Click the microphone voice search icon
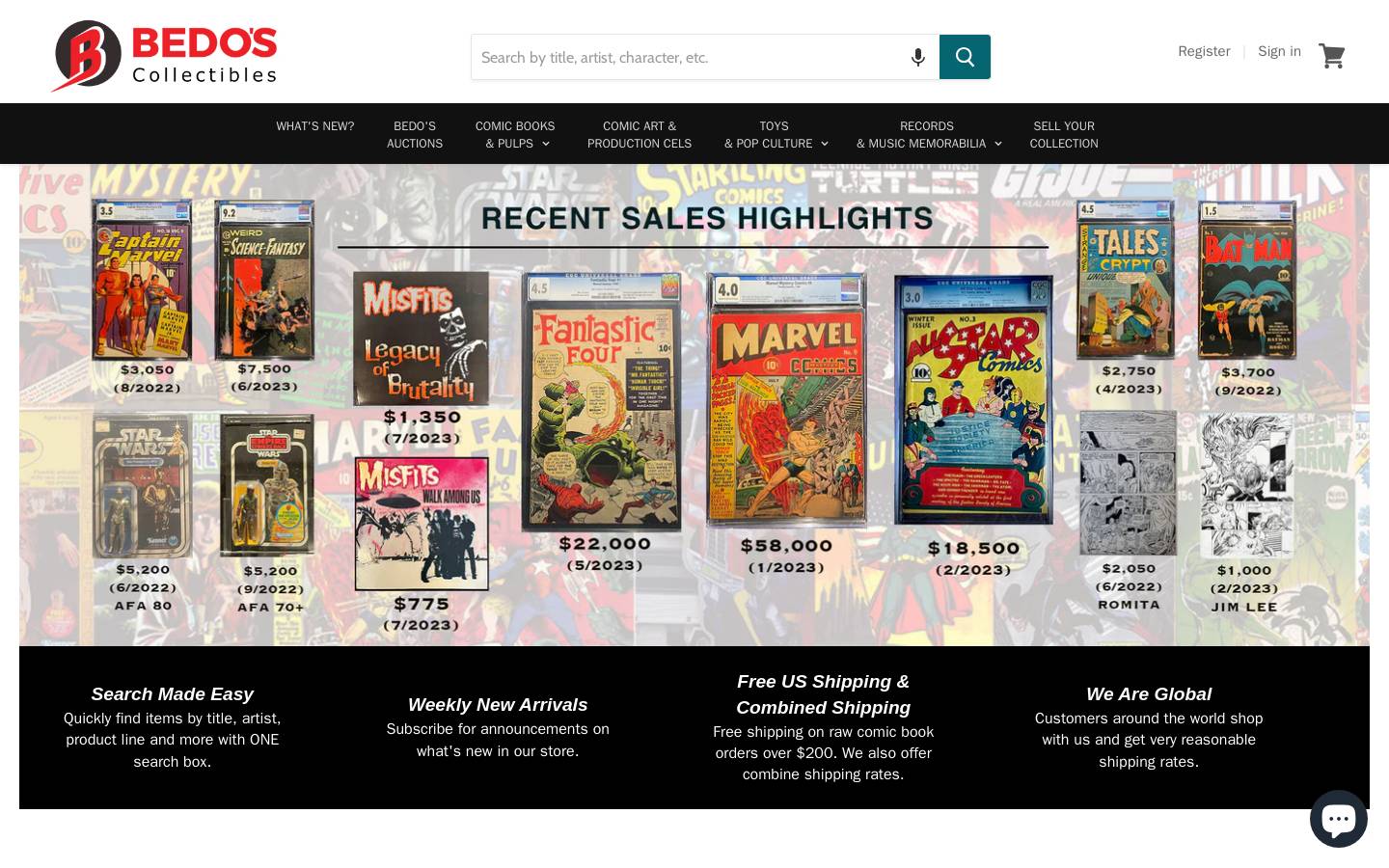The image size is (1389, 868). click(918, 57)
